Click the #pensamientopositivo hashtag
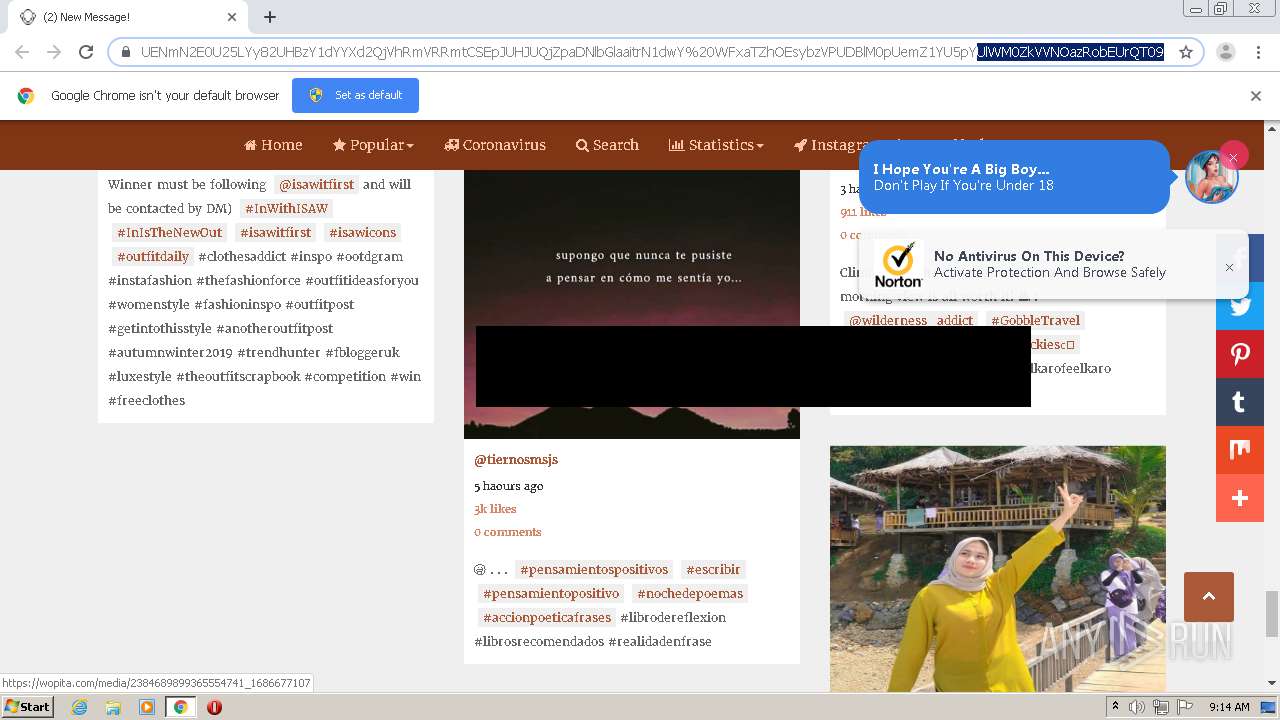The height and width of the screenshot is (720, 1280). coord(551,594)
